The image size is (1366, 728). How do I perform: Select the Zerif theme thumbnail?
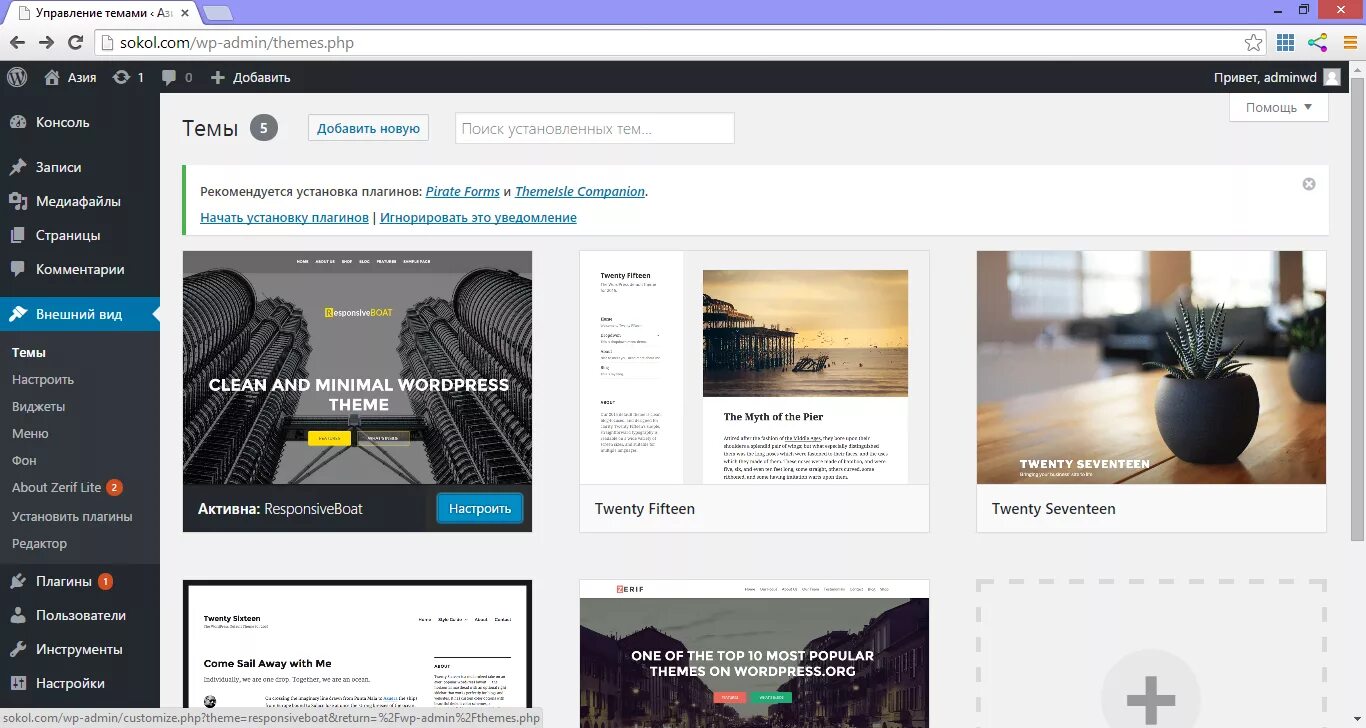(755, 654)
